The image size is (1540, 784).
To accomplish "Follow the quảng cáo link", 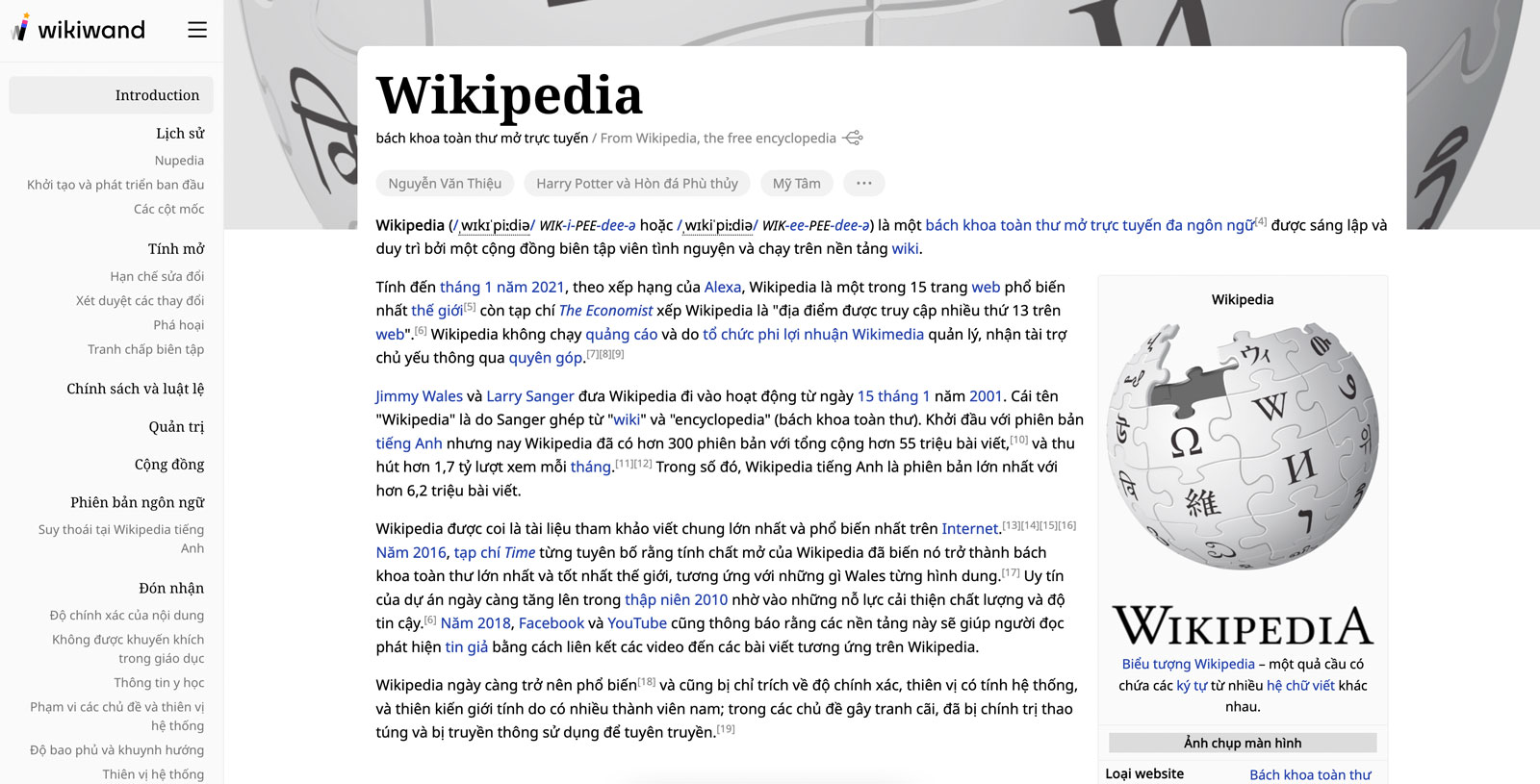I will tap(622, 334).
